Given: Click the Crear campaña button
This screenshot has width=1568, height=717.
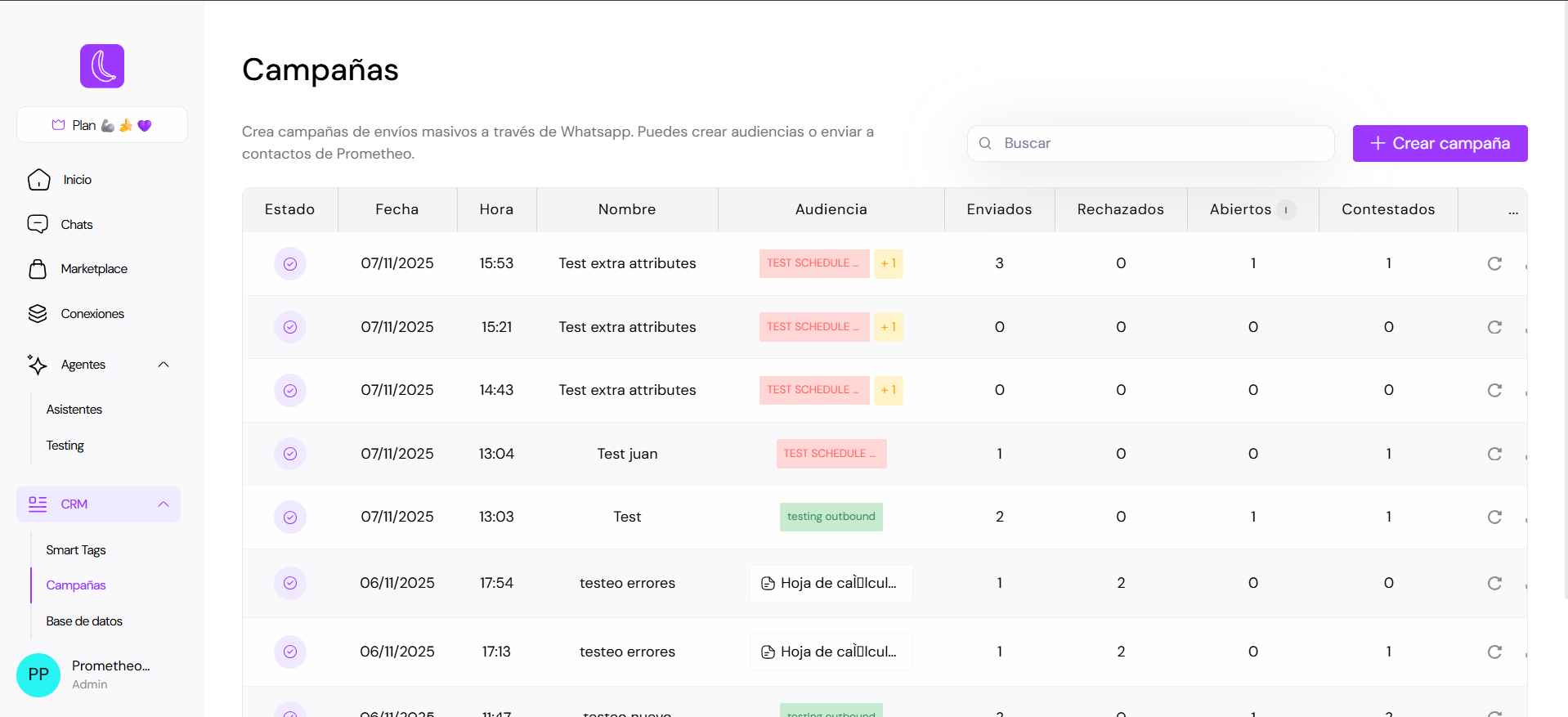Looking at the screenshot, I should tap(1440, 143).
